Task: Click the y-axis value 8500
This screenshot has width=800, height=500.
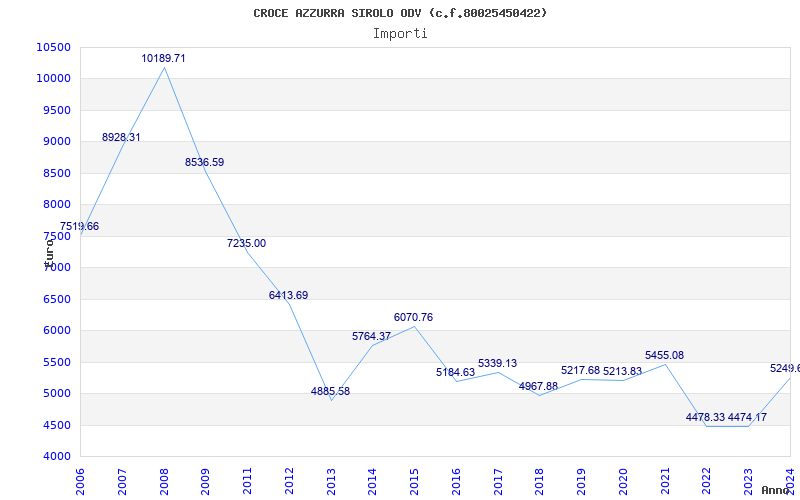Action: pyautogui.click(x=56, y=173)
